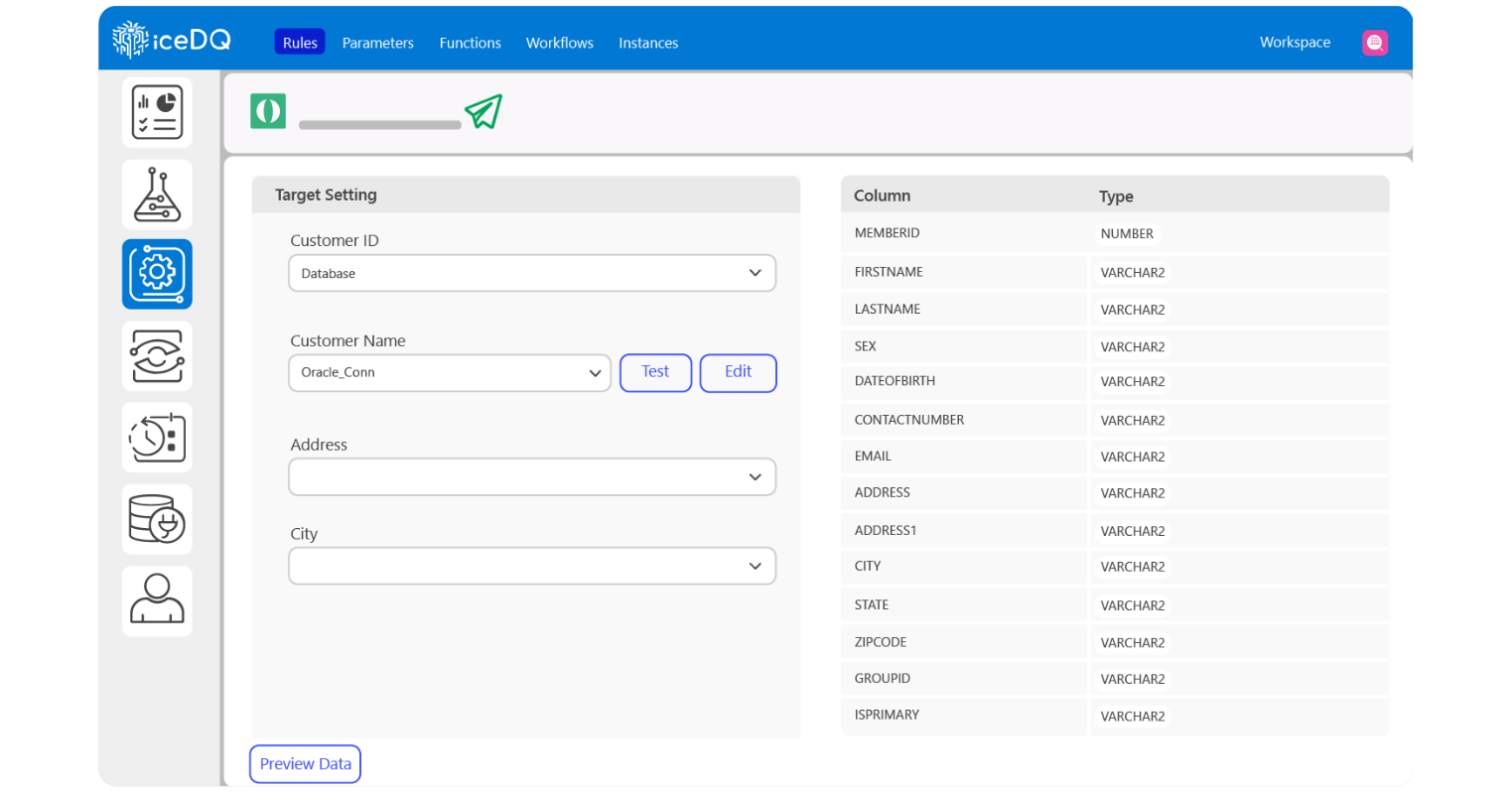Select the STATE column row

click(1115, 605)
